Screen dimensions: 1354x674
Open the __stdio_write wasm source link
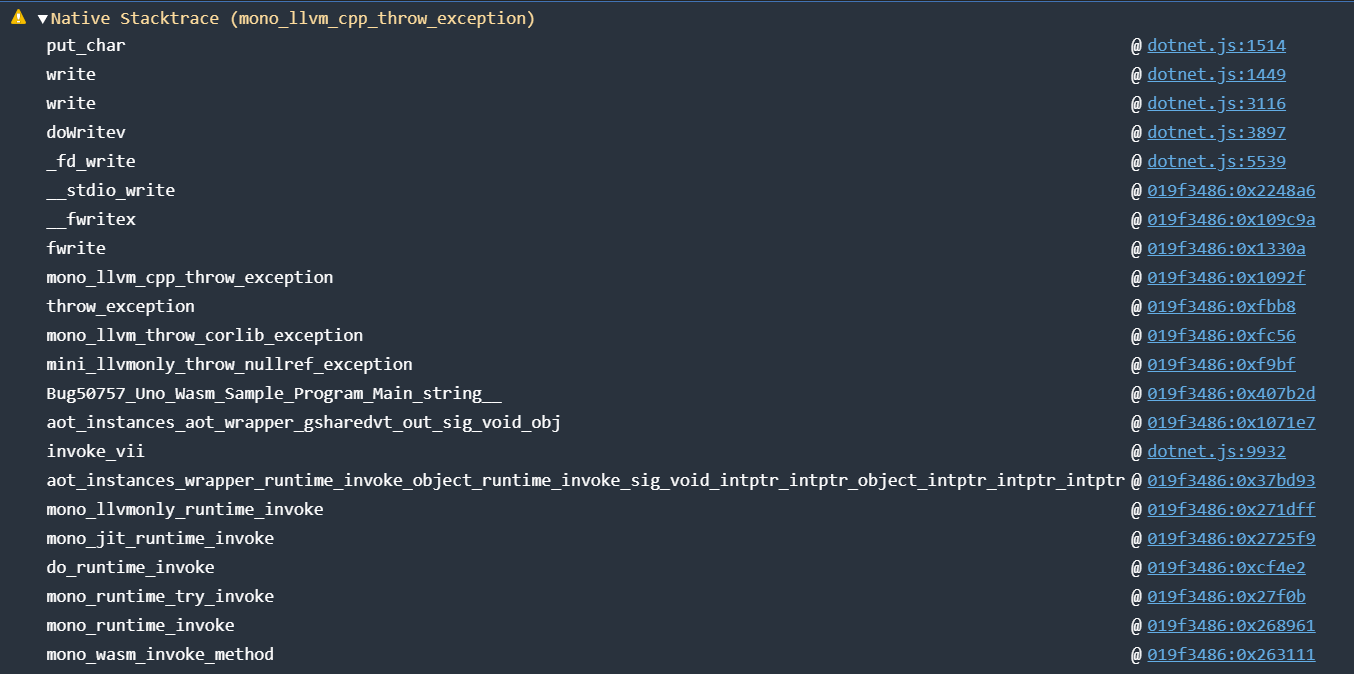tap(1231, 190)
